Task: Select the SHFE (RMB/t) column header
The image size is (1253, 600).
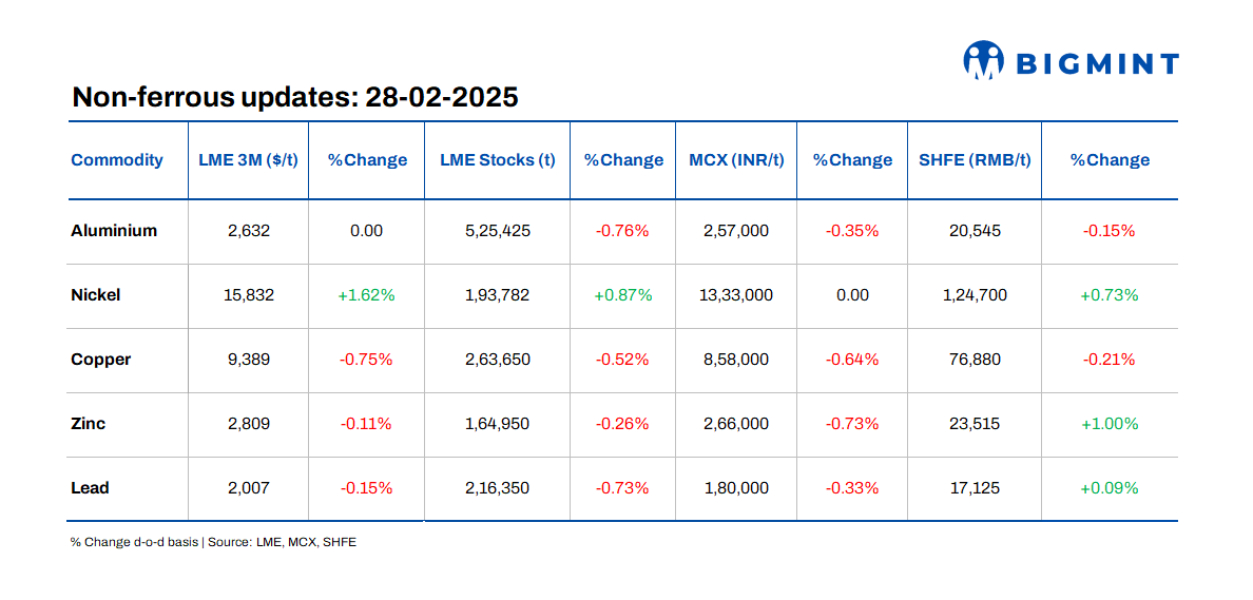Action: coord(974,160)
